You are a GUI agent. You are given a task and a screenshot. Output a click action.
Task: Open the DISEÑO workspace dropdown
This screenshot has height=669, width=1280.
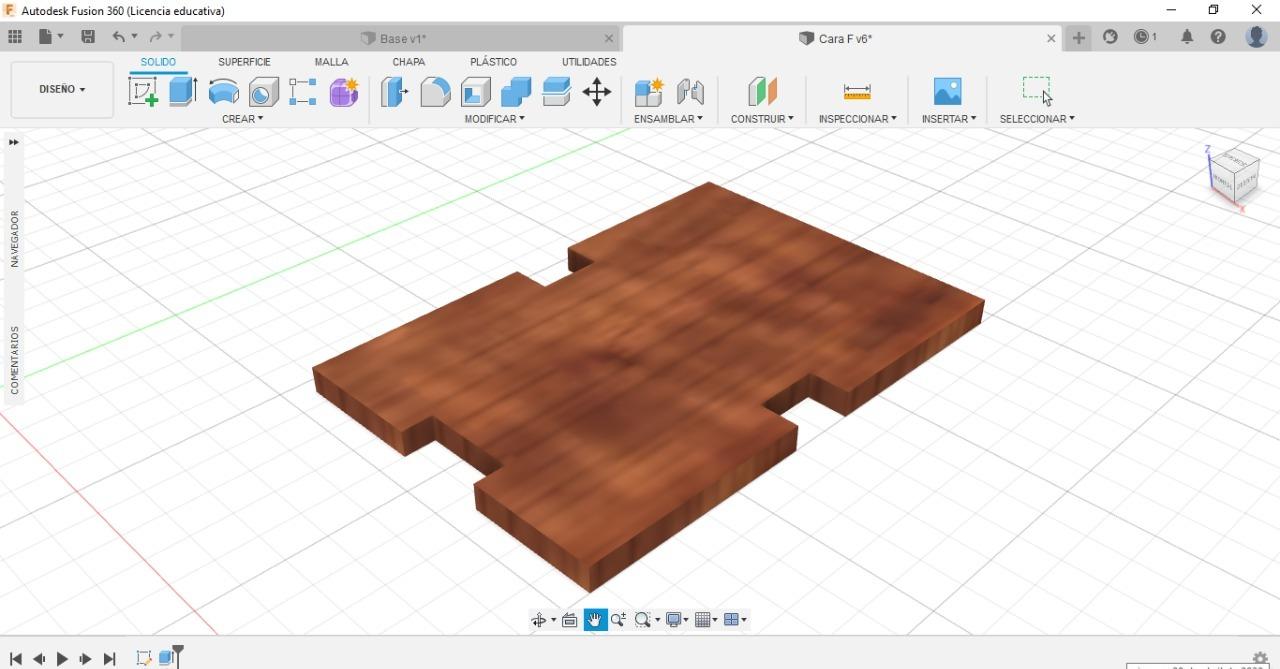coord(62,89)
